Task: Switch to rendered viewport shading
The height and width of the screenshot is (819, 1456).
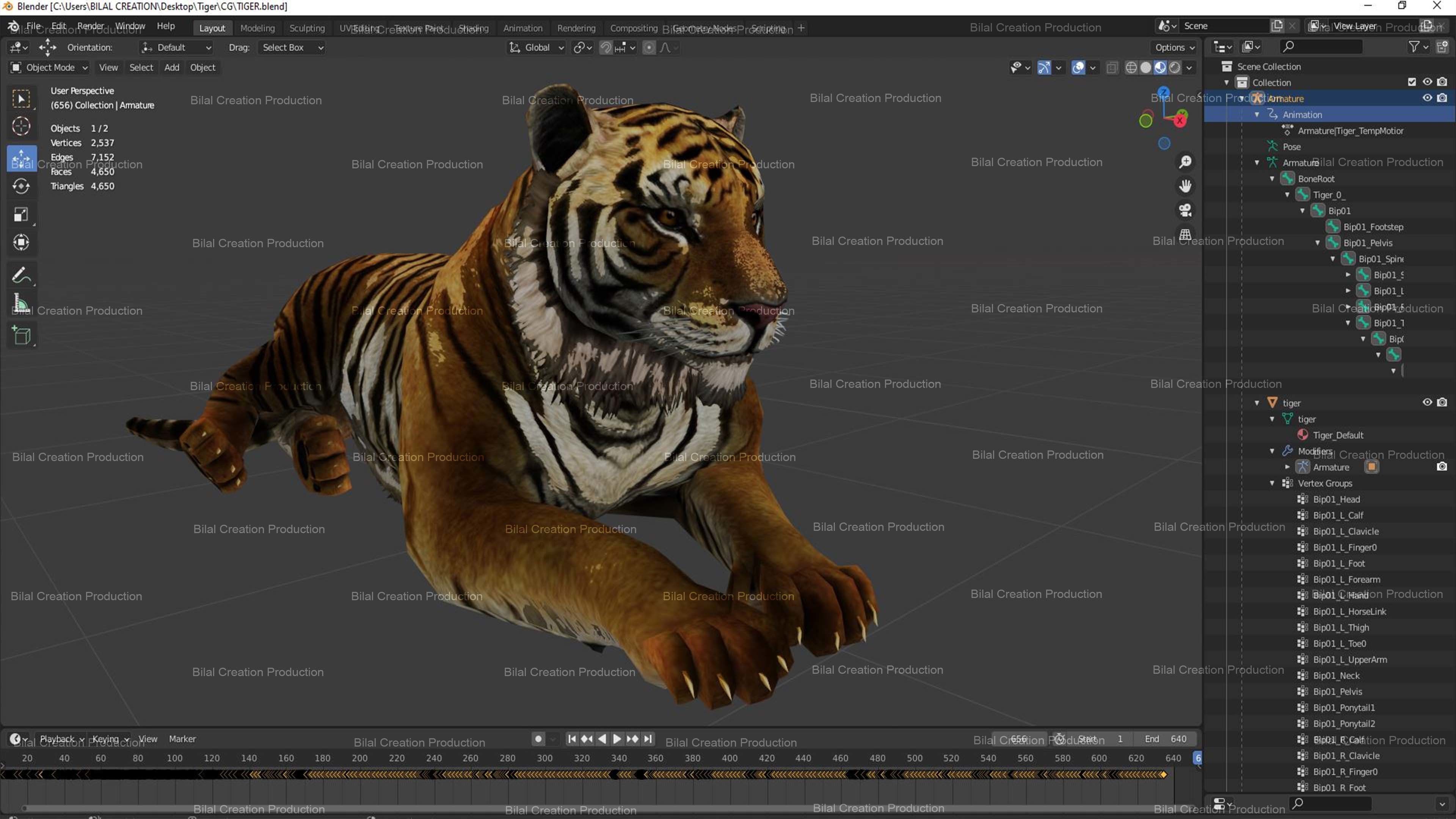Action: coord(1175,68)
